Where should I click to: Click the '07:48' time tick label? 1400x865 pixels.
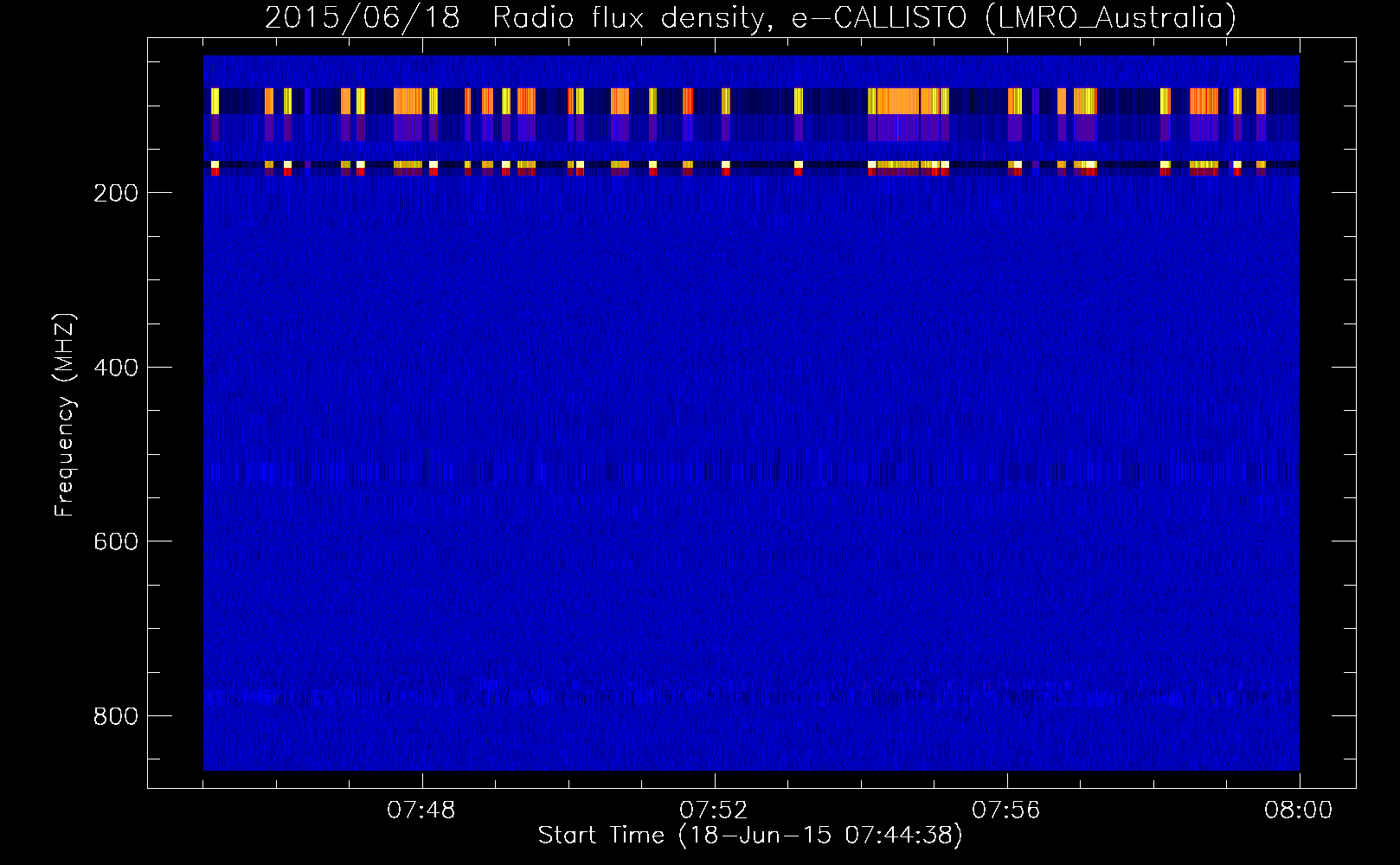coord(421,811)
